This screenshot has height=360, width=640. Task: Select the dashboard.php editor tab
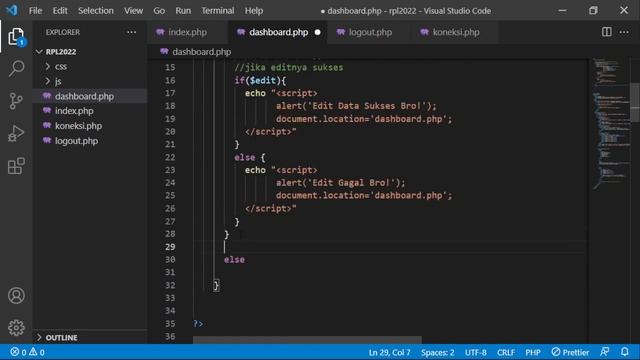coord(278,32)
